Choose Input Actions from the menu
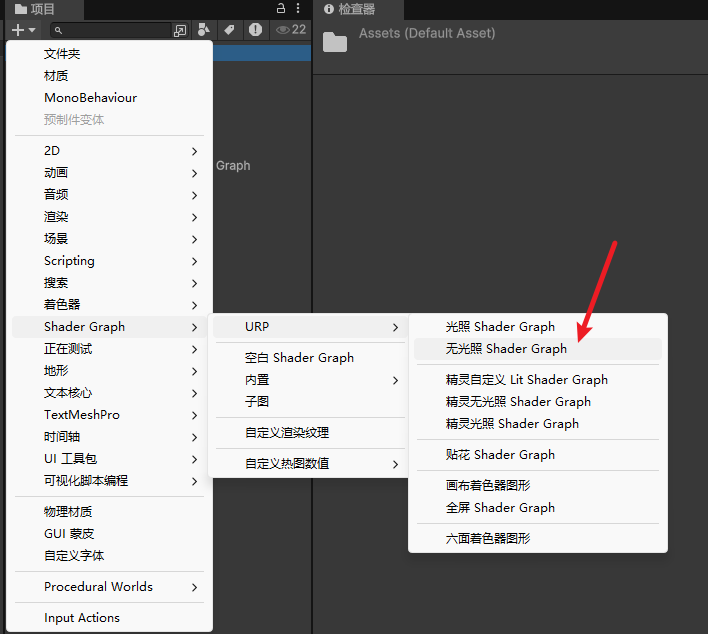Image resolution: width=708 pixels, height=634 pixels. (109, 618)
